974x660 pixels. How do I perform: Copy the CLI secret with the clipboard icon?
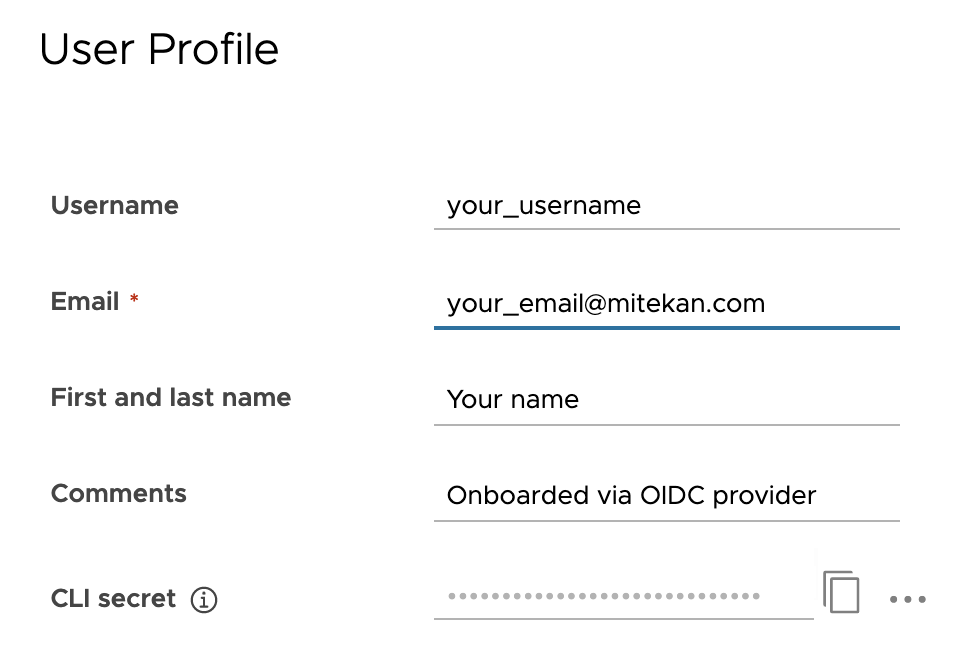pyautogui.click(x=841, y=592)
